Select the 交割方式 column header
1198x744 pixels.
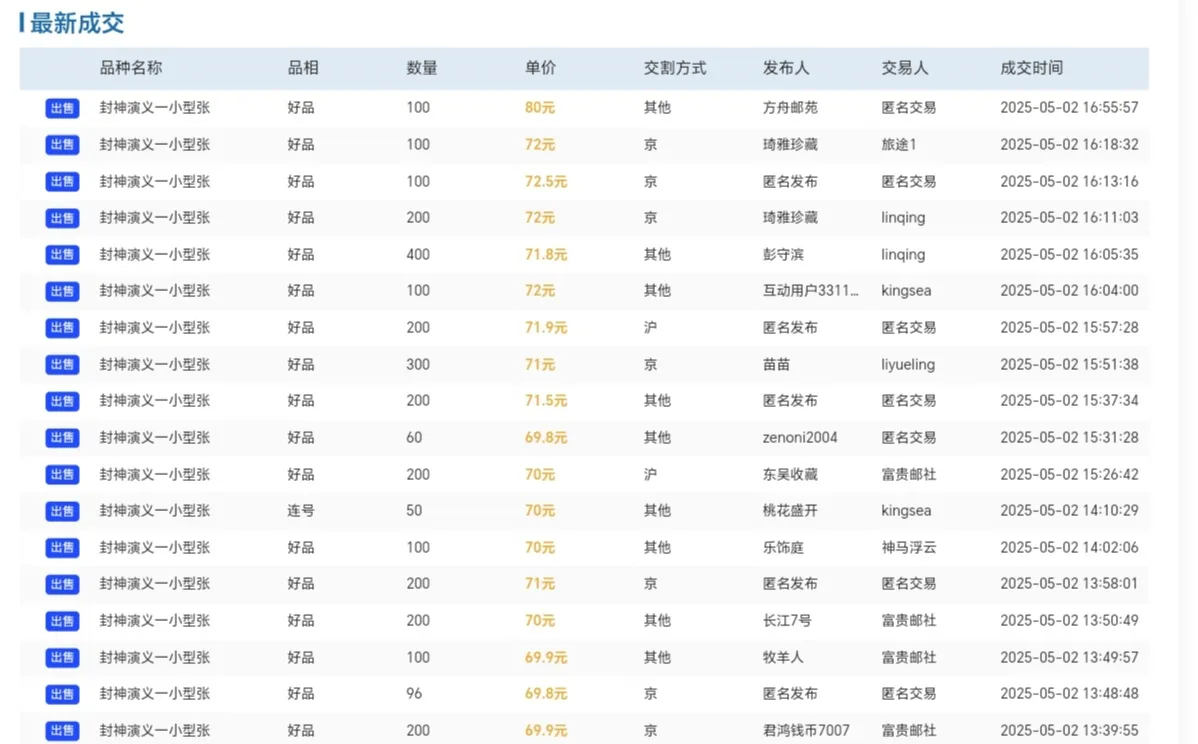tap(674, 68)
